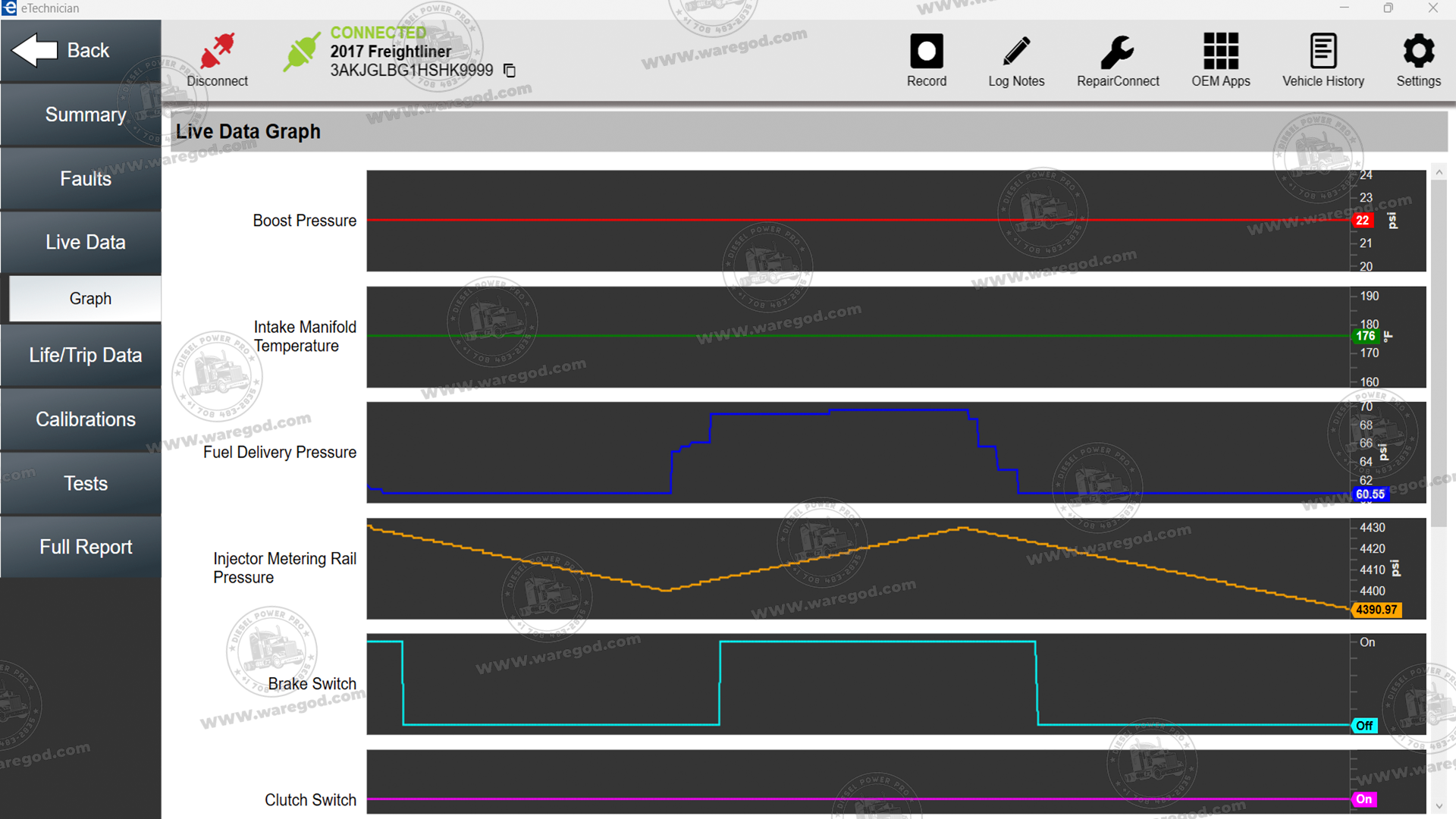
Task: Click the green connected plug icon
Action: pos(301,52)
